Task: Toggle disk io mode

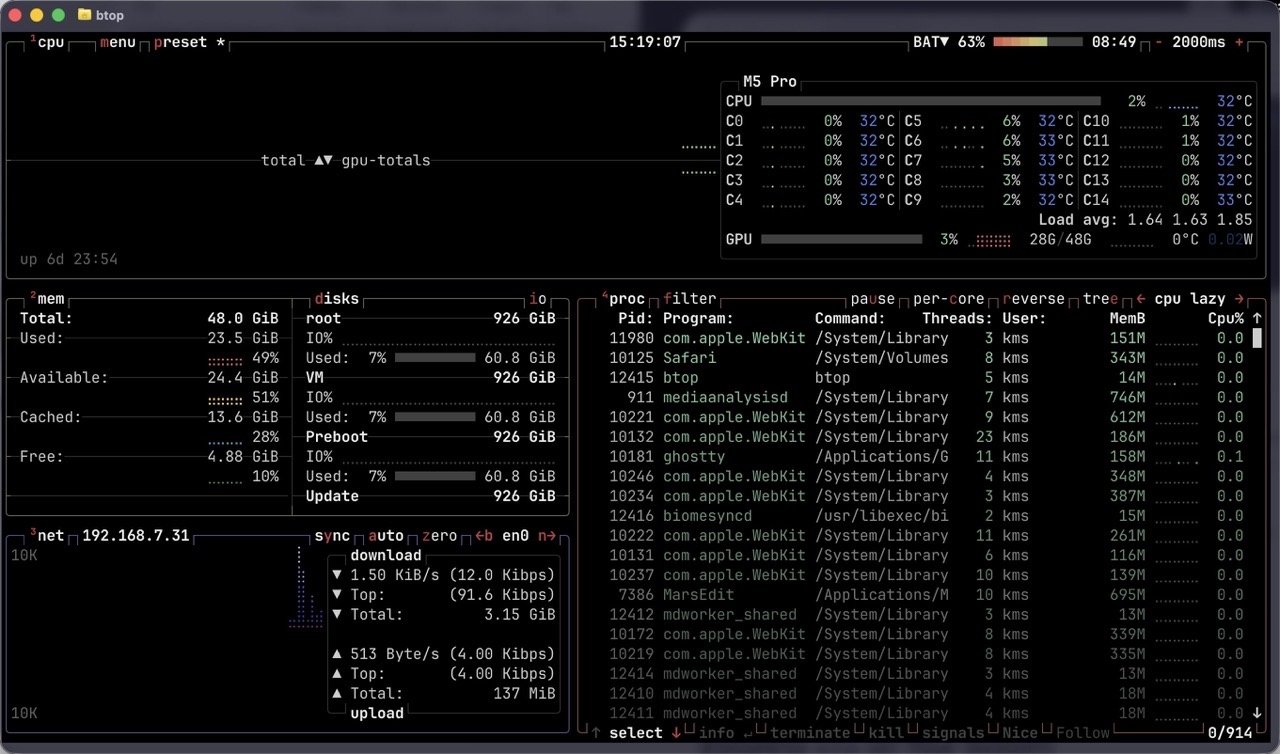Action: pos(538,299)
